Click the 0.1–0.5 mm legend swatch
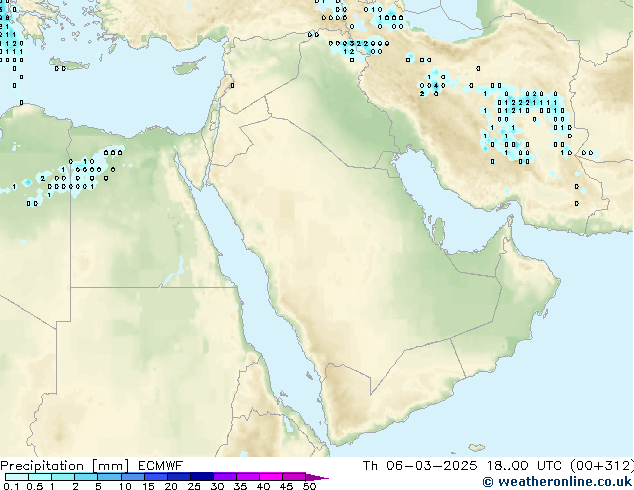The image size is (634, 490). click(x=17, y=477)
